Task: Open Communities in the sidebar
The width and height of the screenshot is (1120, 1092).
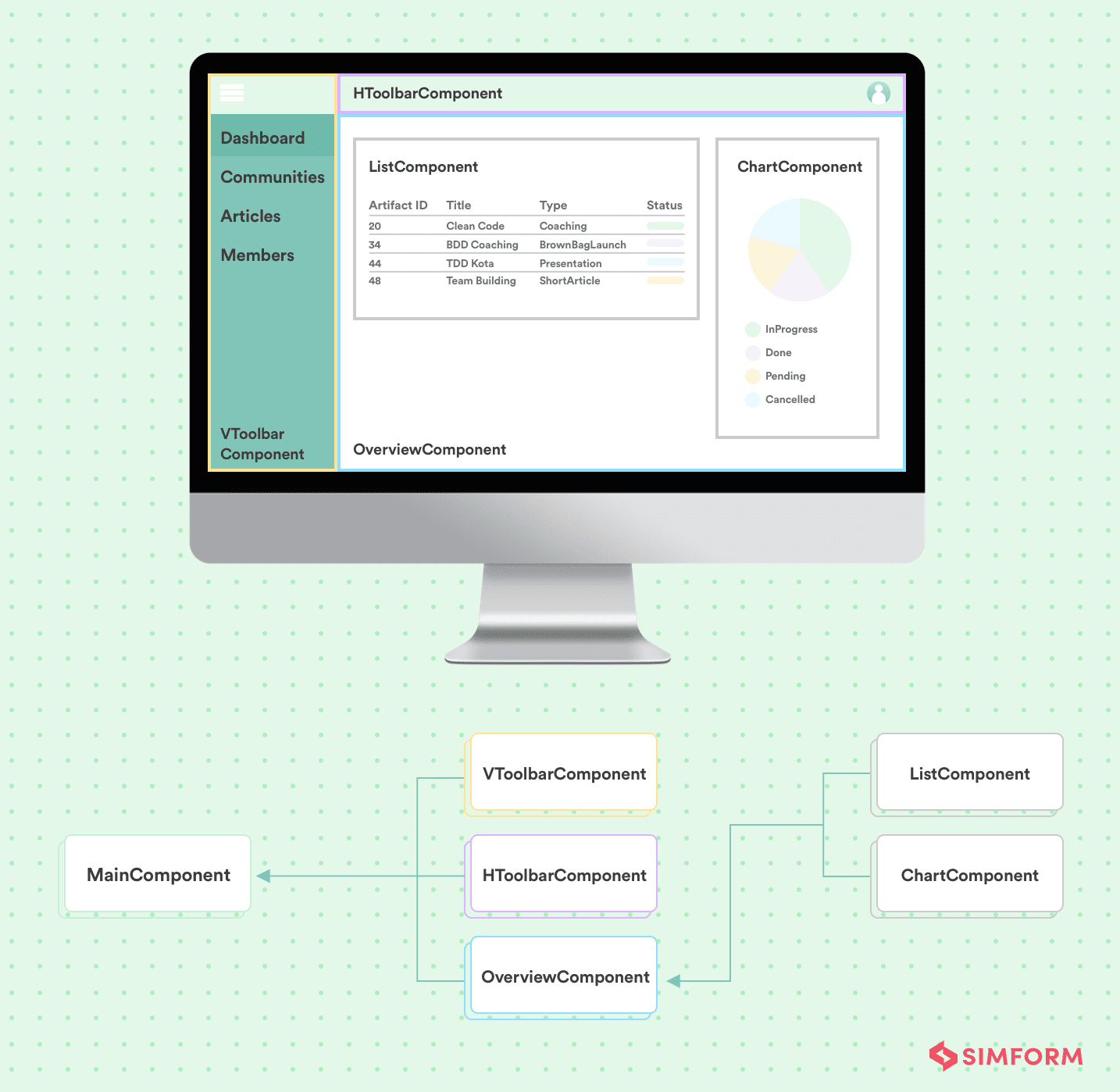Action: pos(273,177)
